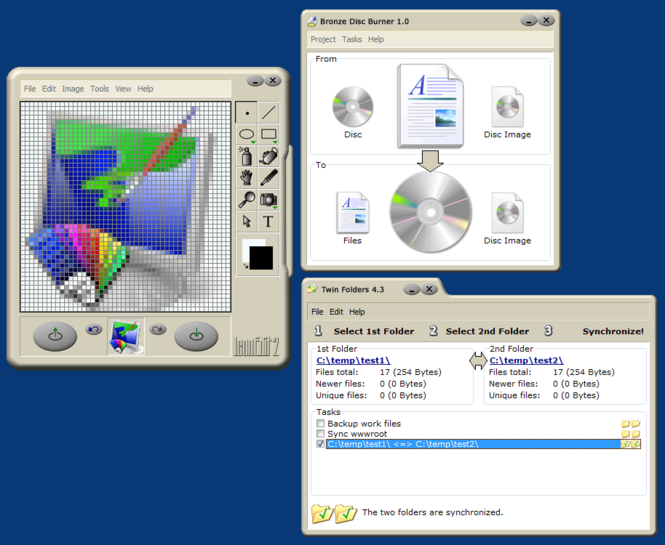
Task: Open Help menu in Twin Folders
Action: (x=357, y=312)
